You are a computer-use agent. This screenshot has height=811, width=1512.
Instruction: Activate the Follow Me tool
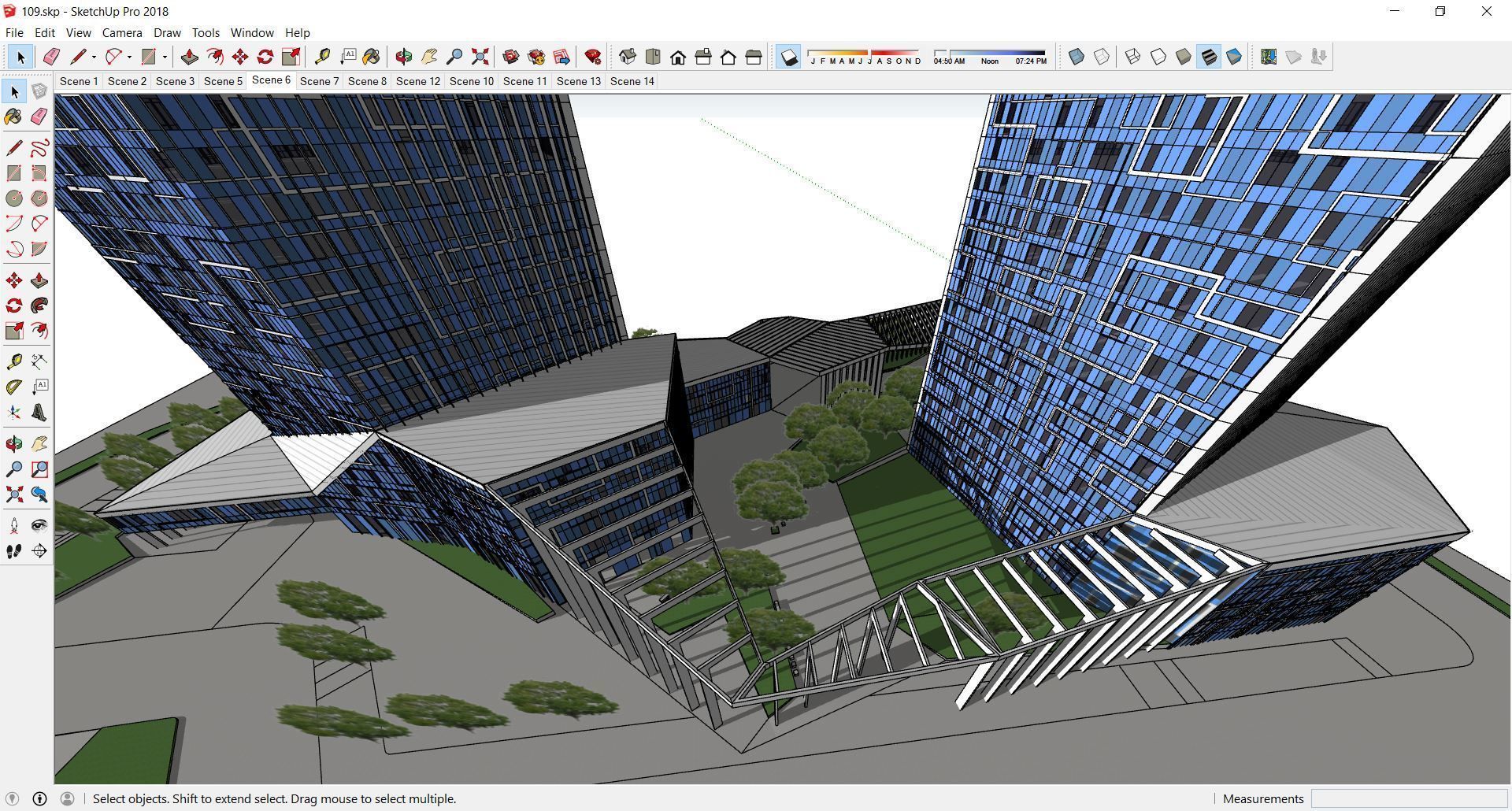(x=39, y=306)
